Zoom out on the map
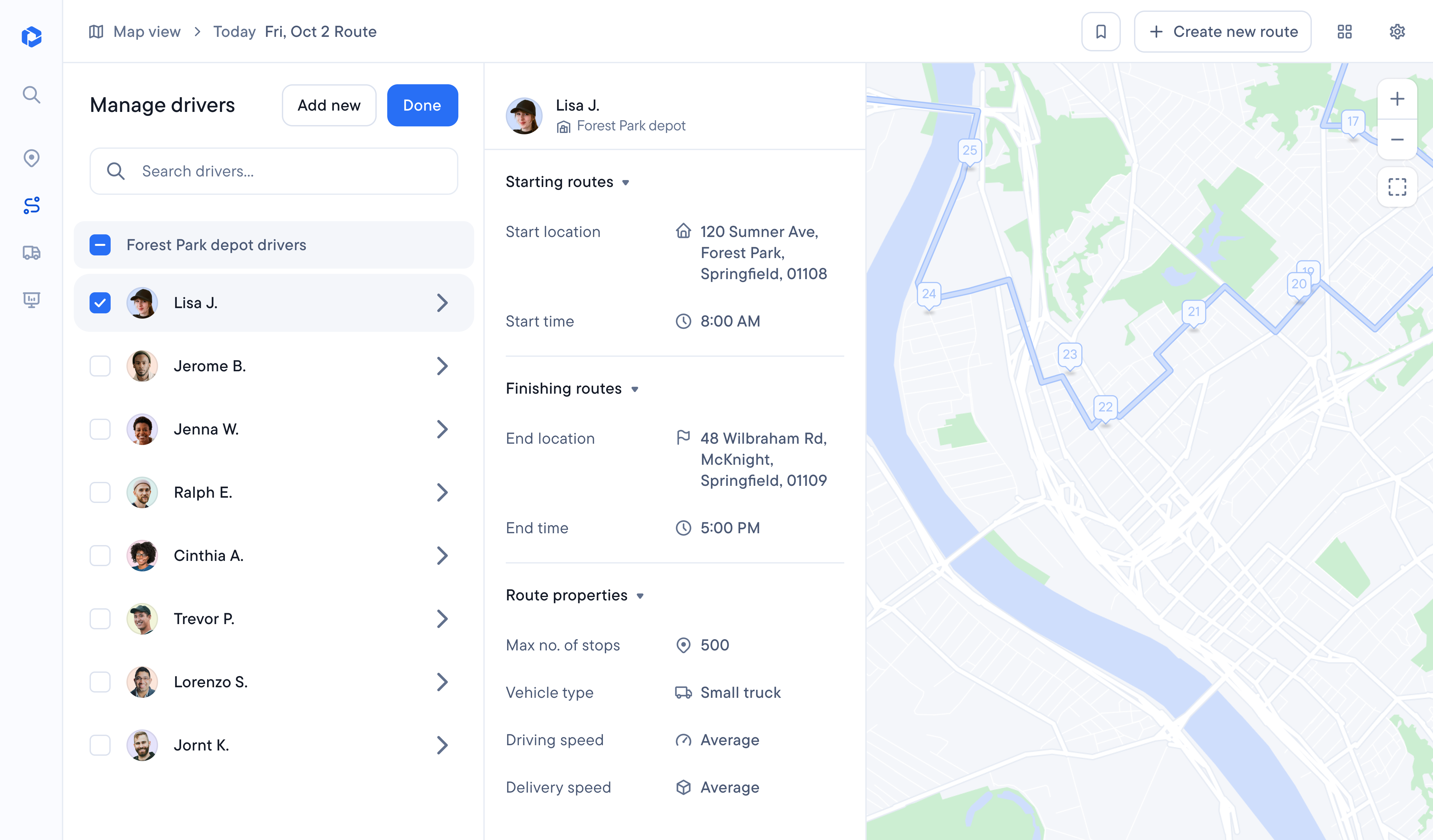Viewport: 1433px width, 840px height. click(x=1396, y=140)
